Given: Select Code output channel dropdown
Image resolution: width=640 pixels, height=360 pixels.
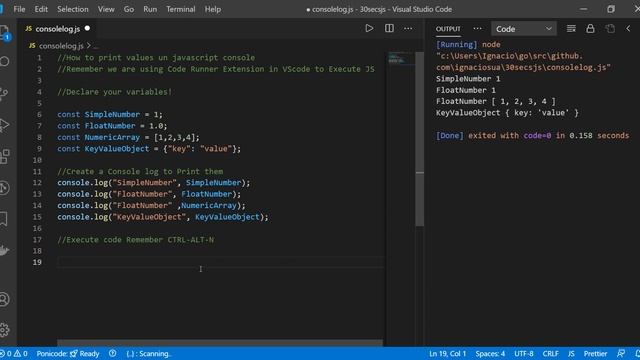Looking at the screenshot, I should point(524,29).
